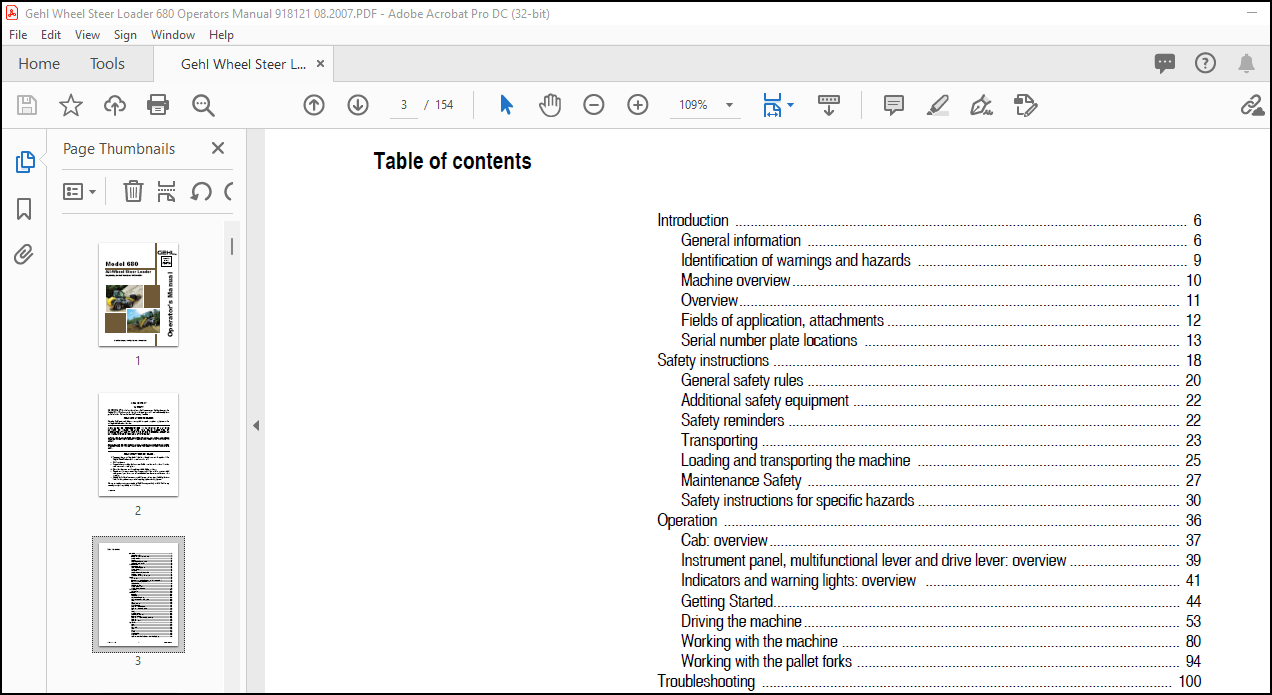Click the Save file icon
The image size is (1272, 695).
click(27, 105)
